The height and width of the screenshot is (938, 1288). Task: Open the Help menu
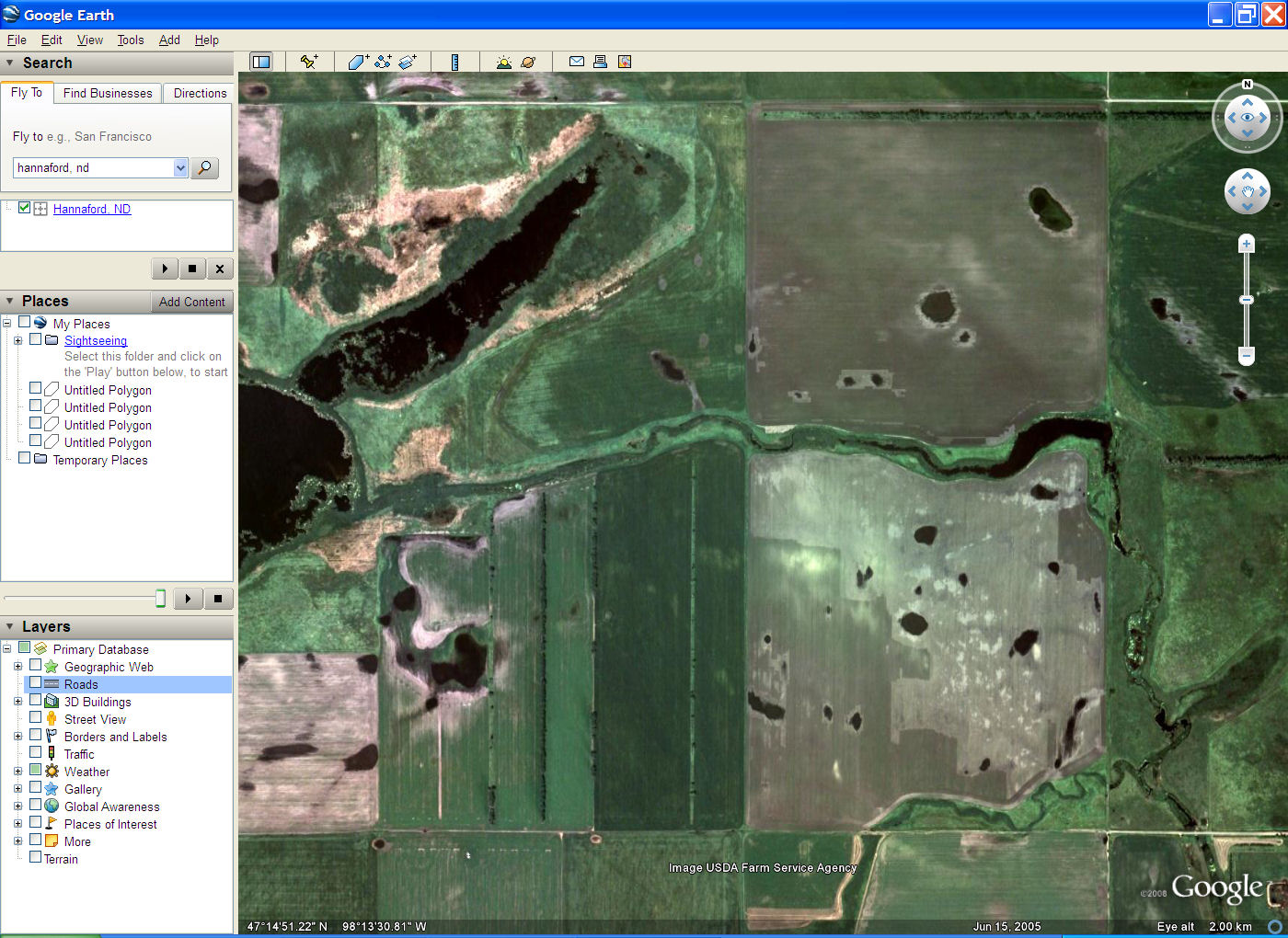(x=207, y=40)
